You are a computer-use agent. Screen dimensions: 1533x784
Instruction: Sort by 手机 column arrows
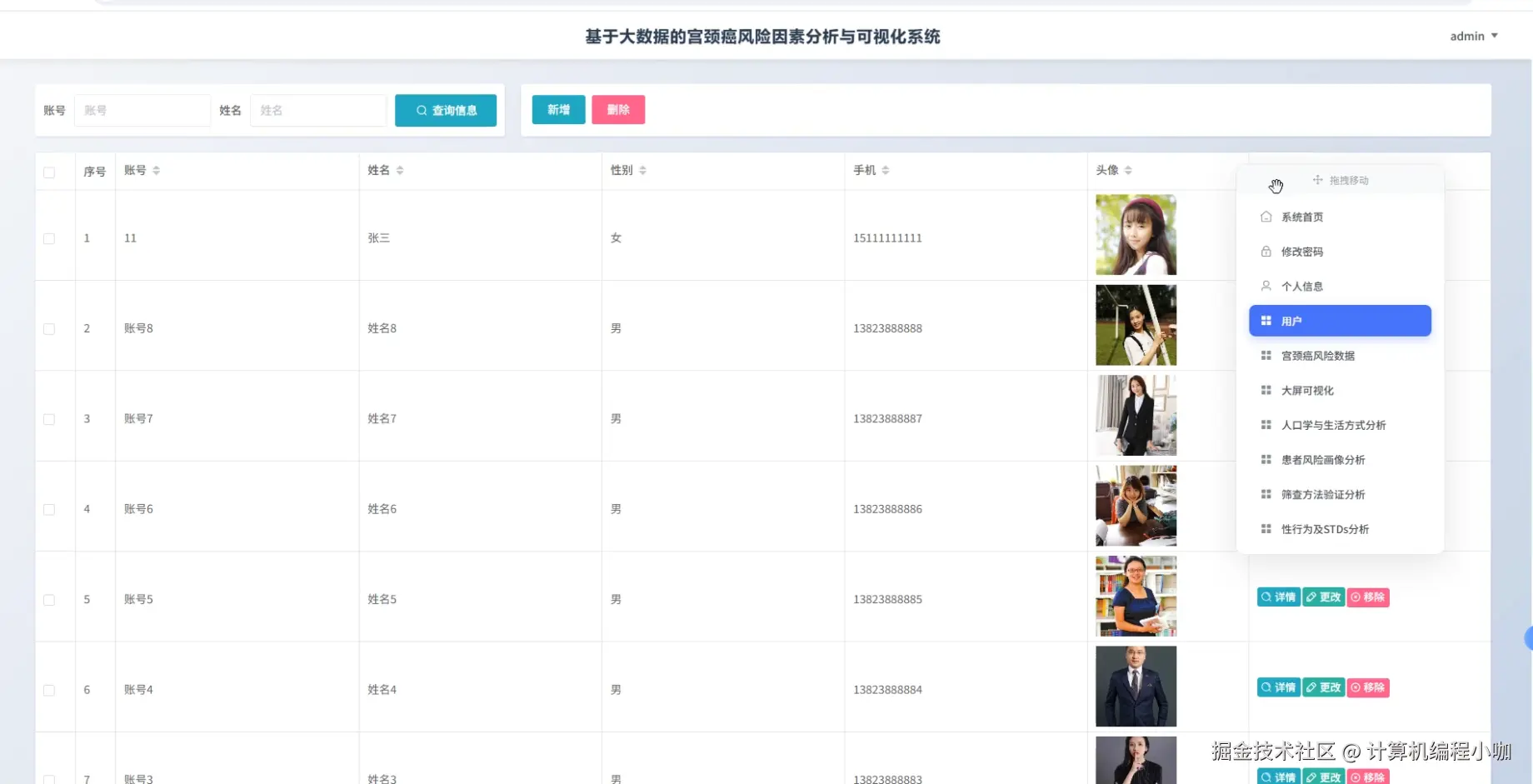[x=885, y=170]
